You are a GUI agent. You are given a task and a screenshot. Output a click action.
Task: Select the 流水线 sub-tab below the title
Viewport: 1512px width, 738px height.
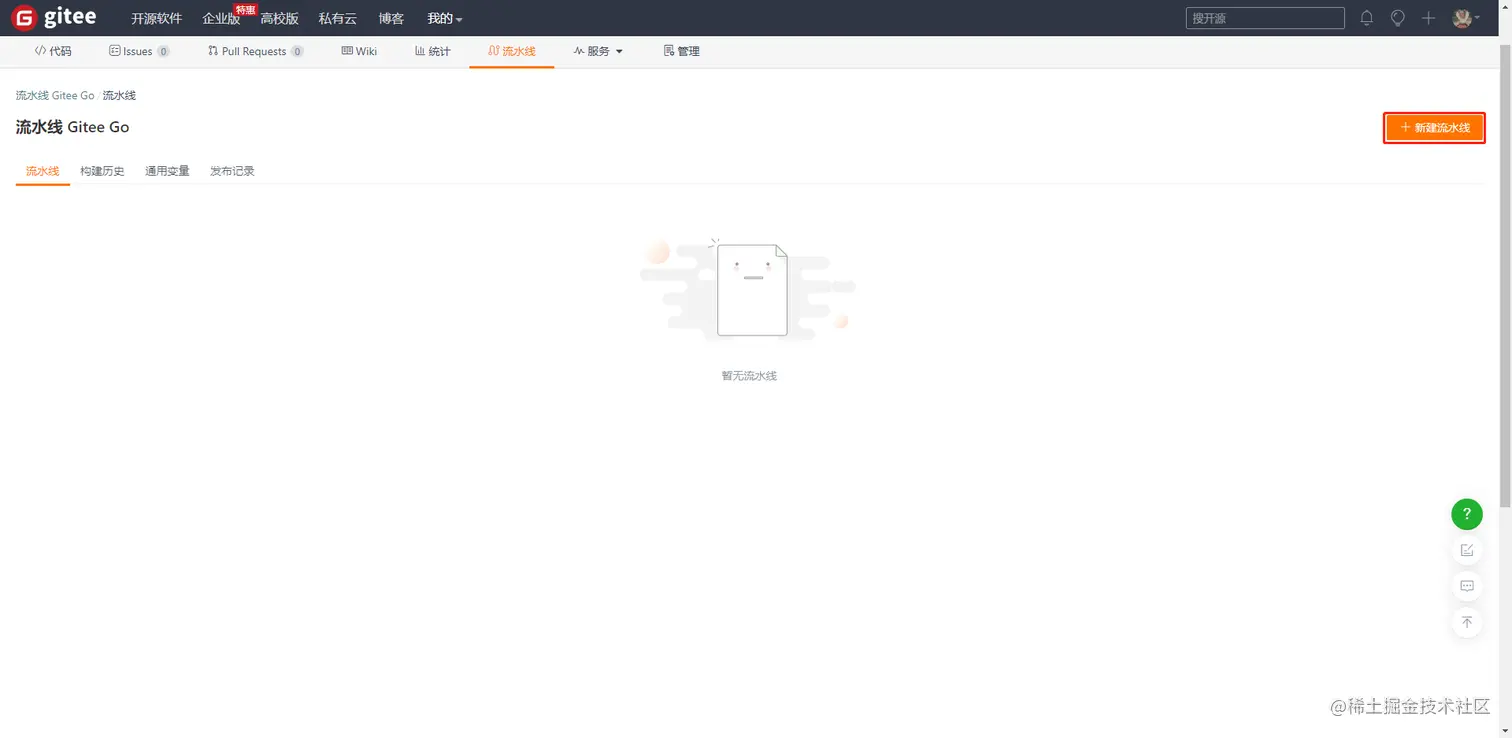coord(42,171)
